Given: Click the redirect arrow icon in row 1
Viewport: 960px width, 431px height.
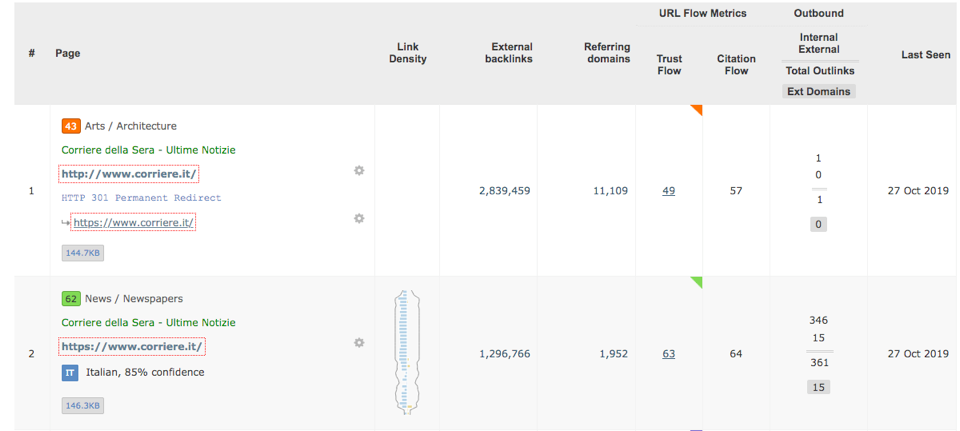Looking at the screenshot, I should click(x=66, y=223).
